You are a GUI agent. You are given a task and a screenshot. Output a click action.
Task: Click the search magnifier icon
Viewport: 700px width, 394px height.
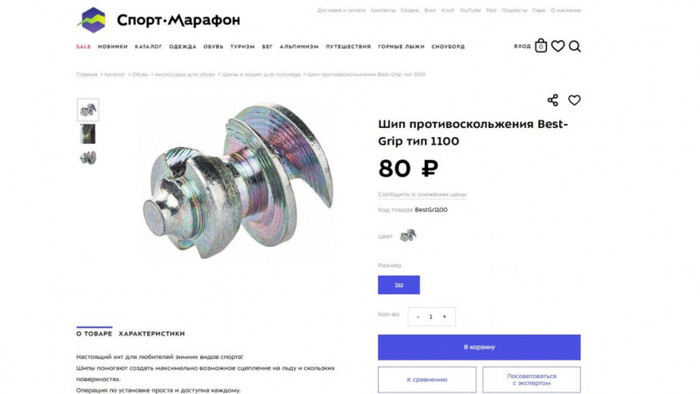(575, 46)
